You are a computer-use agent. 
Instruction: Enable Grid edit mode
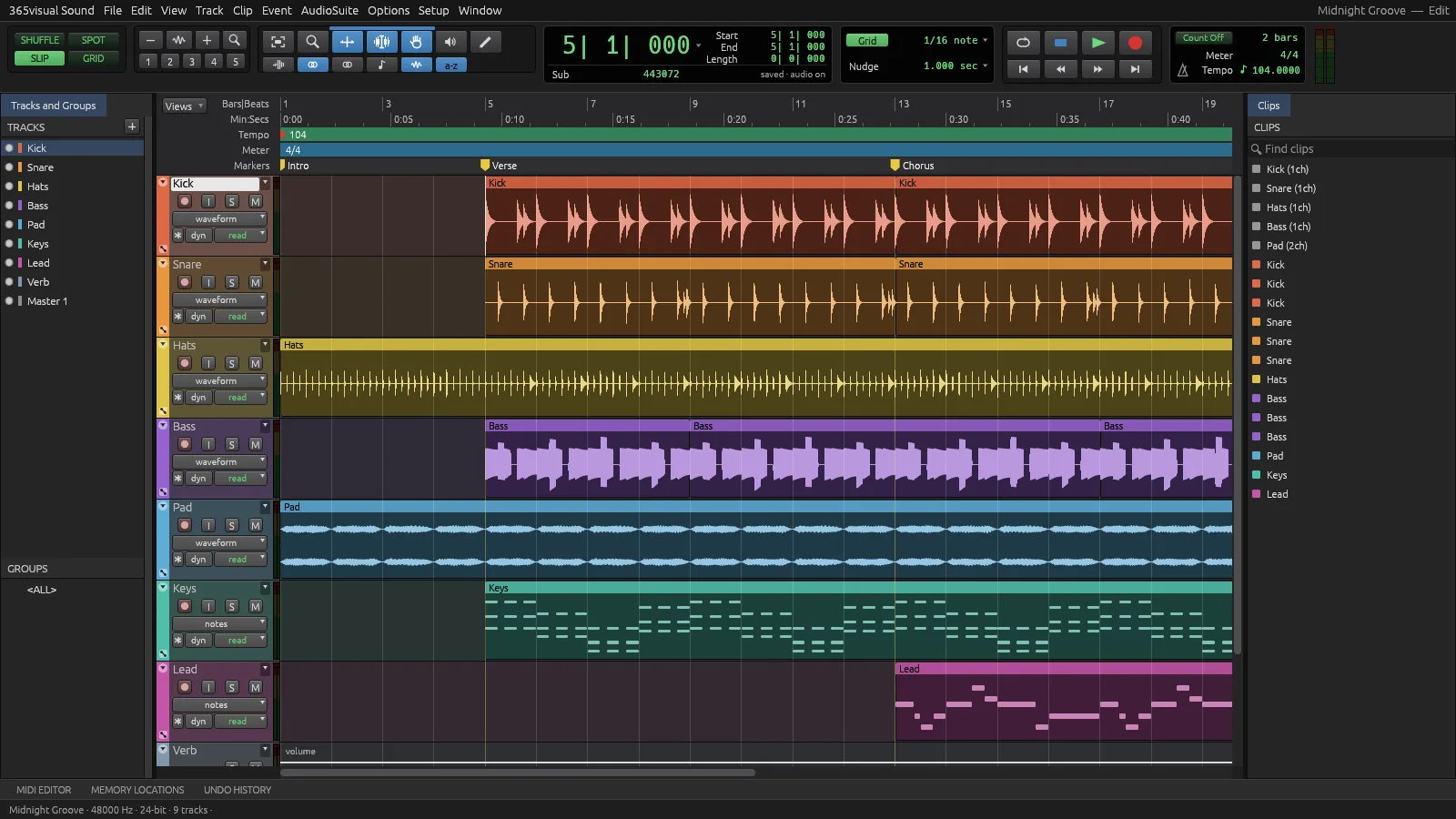[x=94, y=58]
